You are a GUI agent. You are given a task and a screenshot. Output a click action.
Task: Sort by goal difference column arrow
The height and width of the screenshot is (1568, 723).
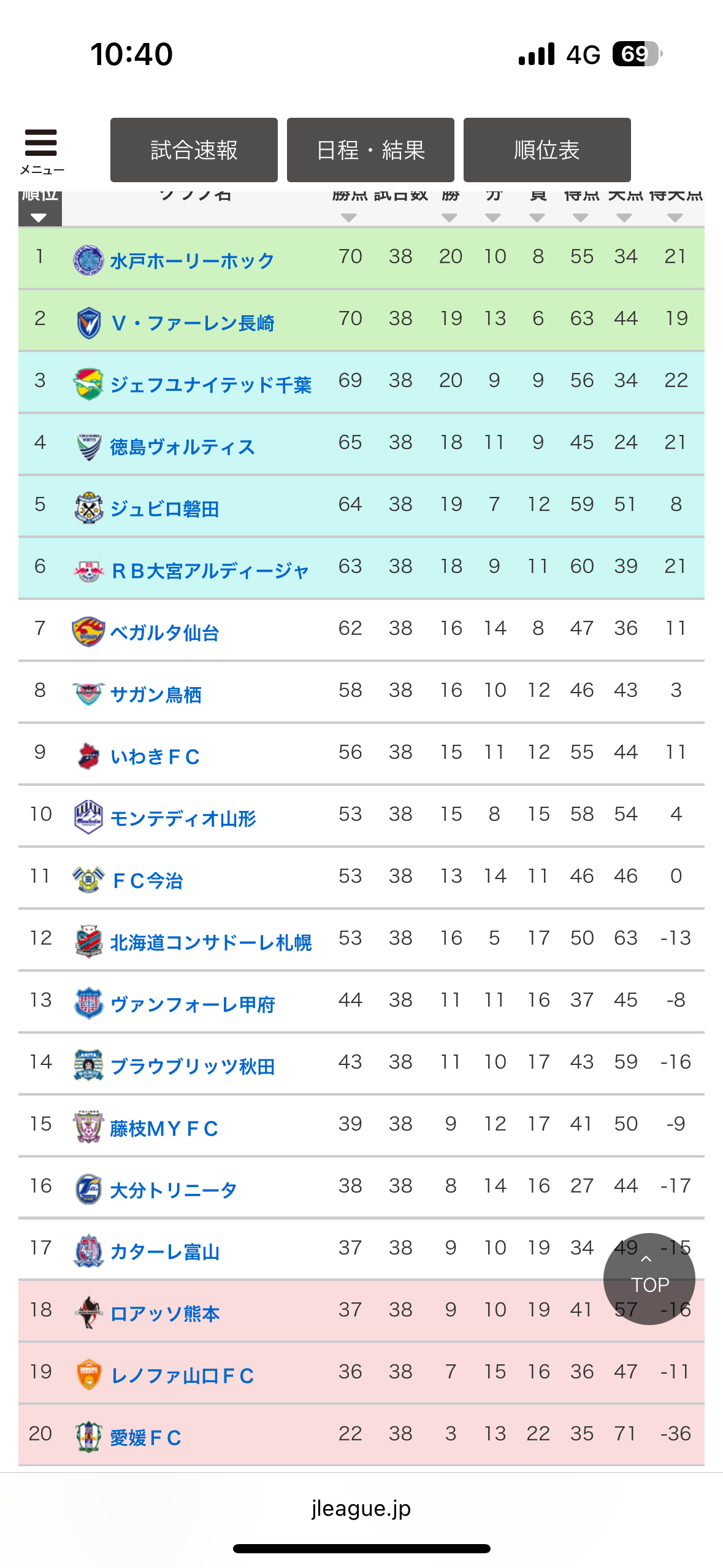point(675,218)
